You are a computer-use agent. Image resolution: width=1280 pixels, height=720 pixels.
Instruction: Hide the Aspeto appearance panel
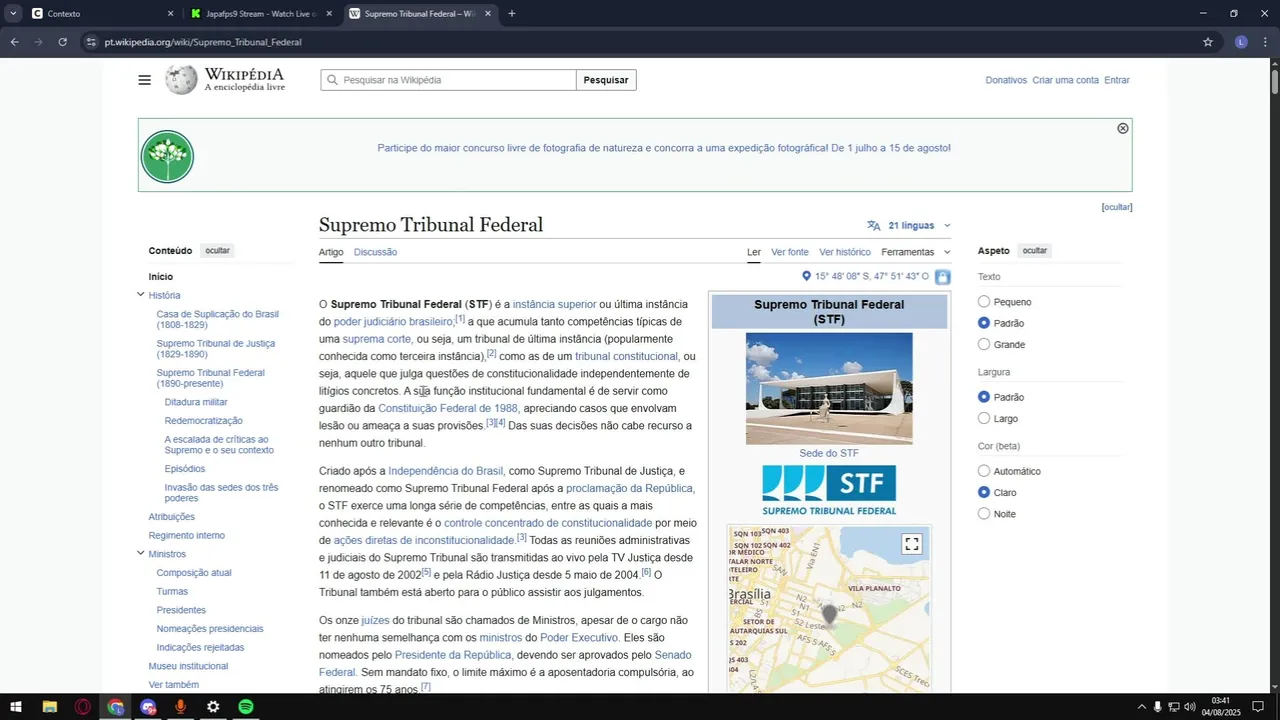[x=1035, y=251]
